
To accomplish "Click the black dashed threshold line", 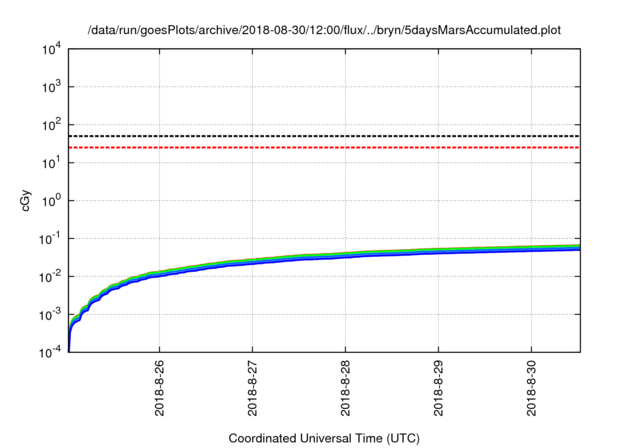I will [324, 136].
